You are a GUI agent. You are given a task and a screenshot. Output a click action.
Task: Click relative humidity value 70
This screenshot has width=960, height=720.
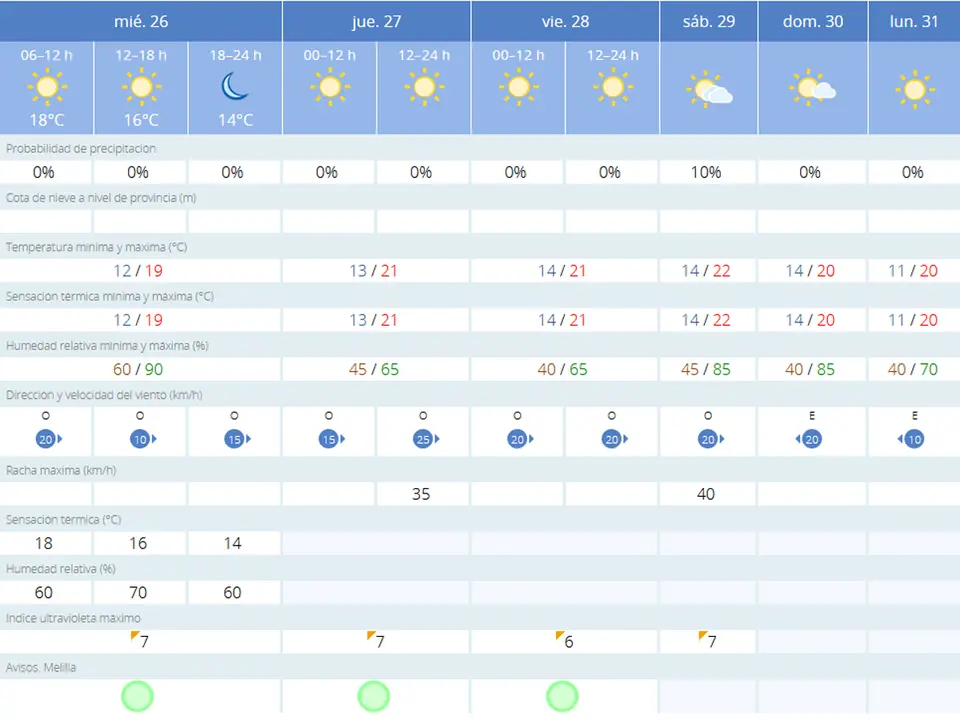pos(138,593)
